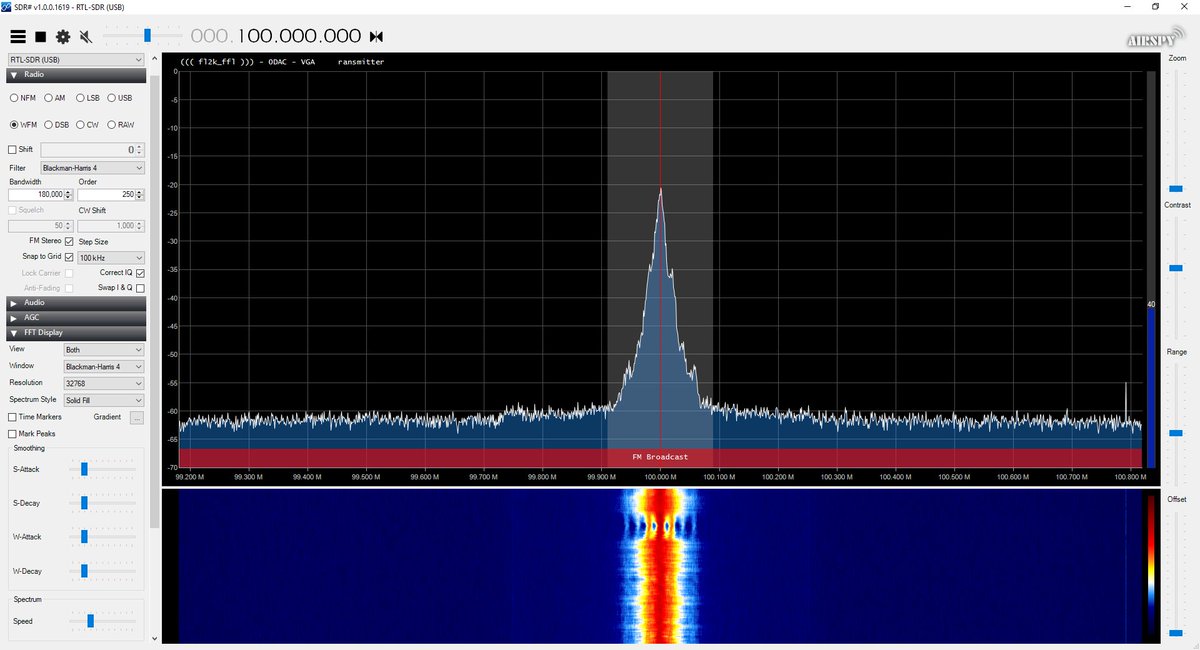
Task: Expand the AGC panel
Action: point(76,317)
